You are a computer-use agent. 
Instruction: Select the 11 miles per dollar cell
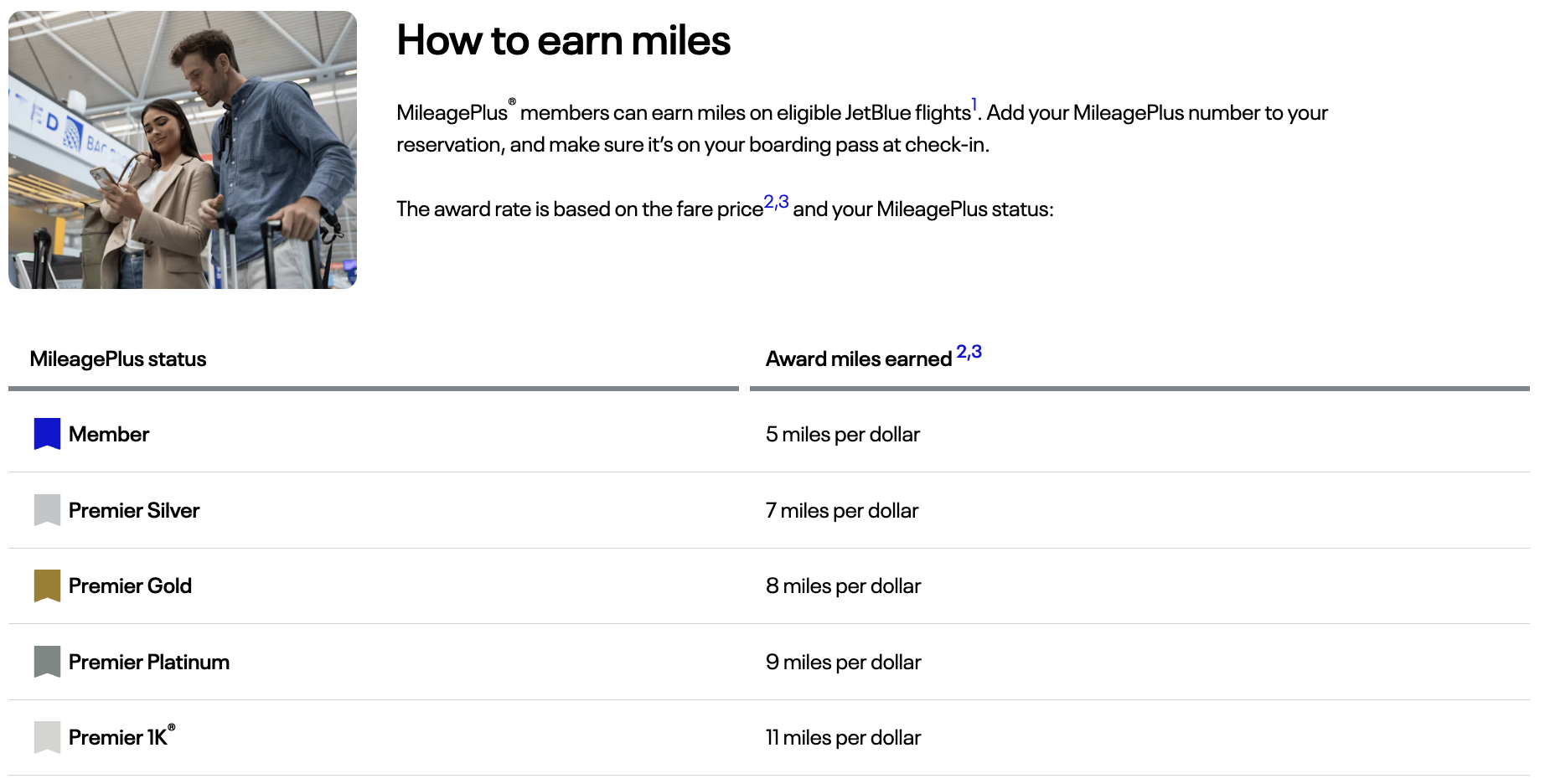tap(843, 737)
